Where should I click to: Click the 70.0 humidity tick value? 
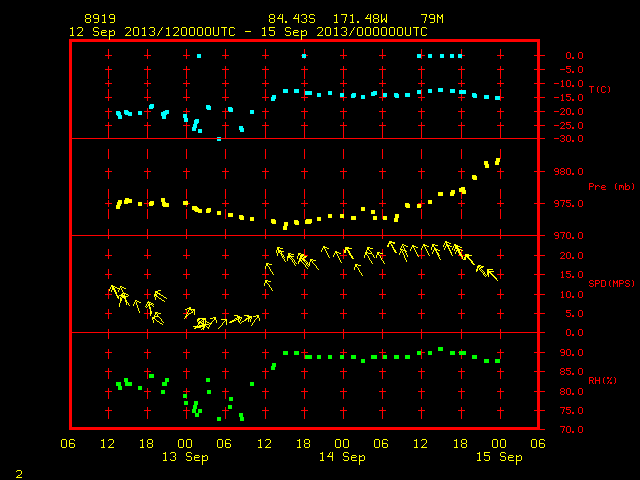[571, 429]
